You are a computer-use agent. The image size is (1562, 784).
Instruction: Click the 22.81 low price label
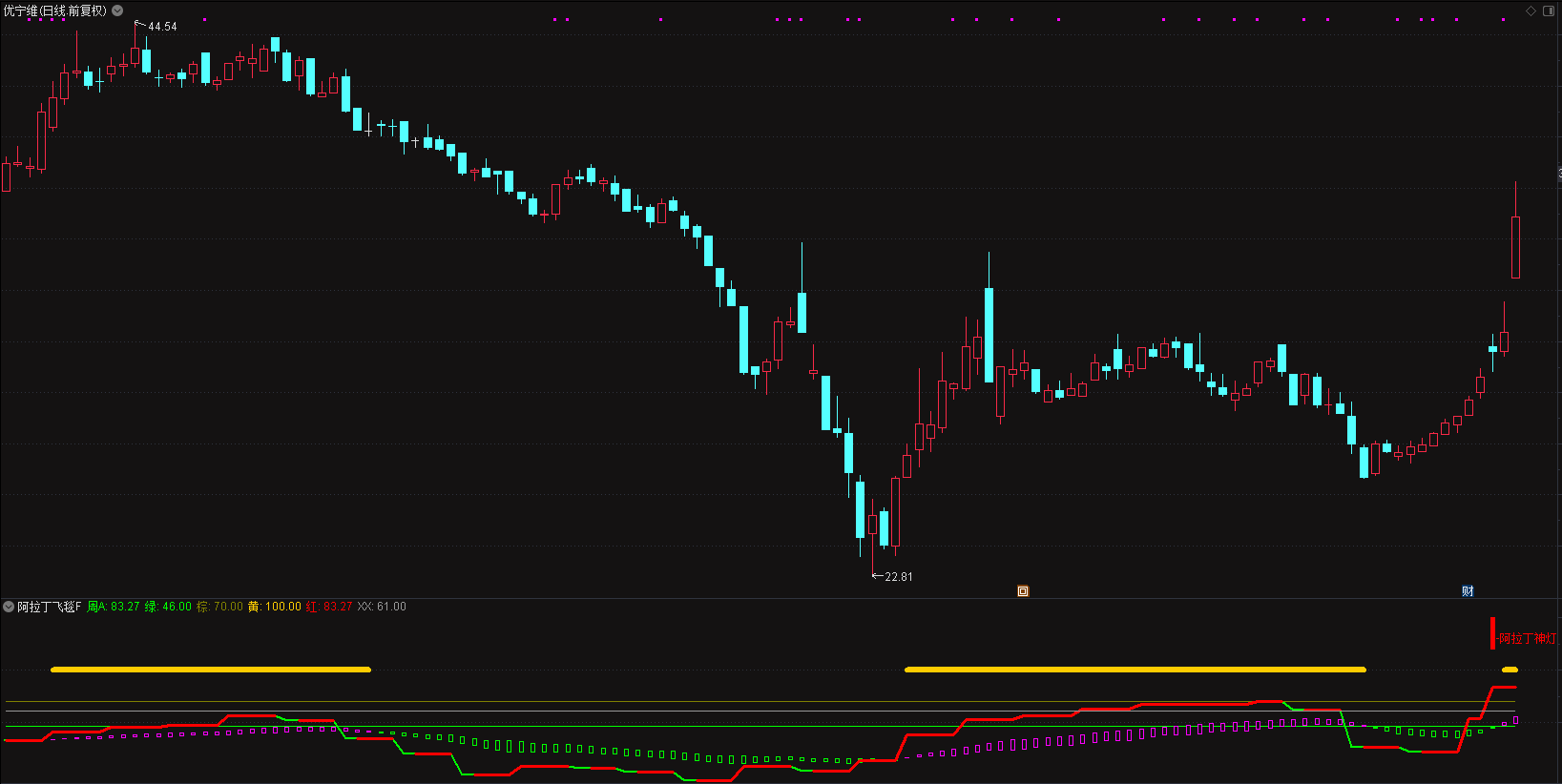click(898, 577)
